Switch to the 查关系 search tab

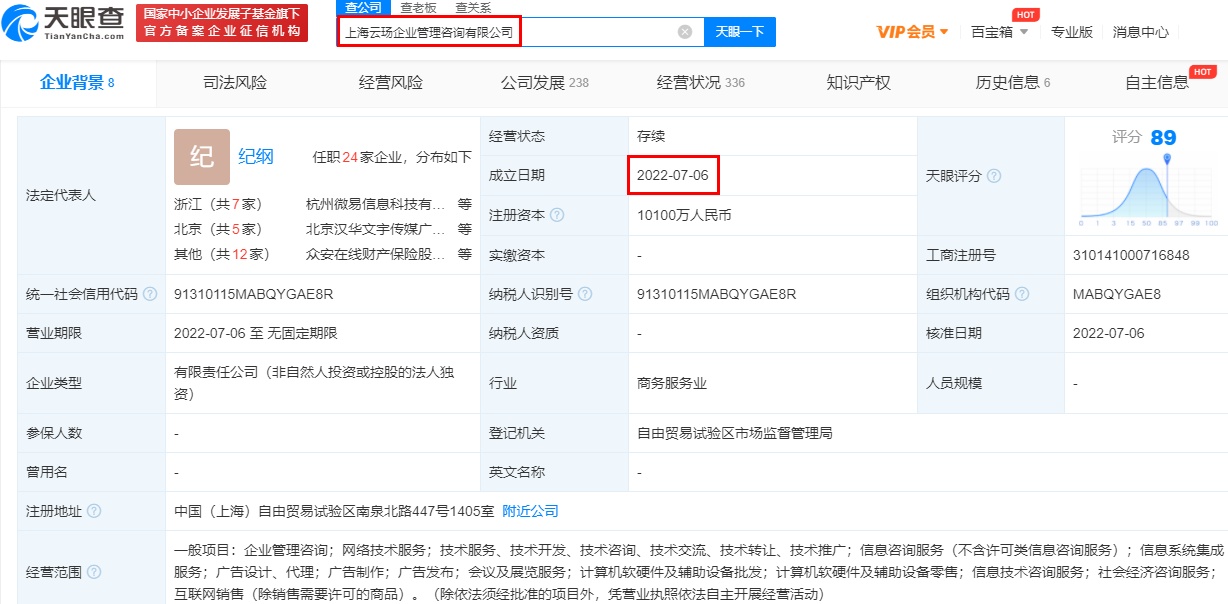point(473,7)
